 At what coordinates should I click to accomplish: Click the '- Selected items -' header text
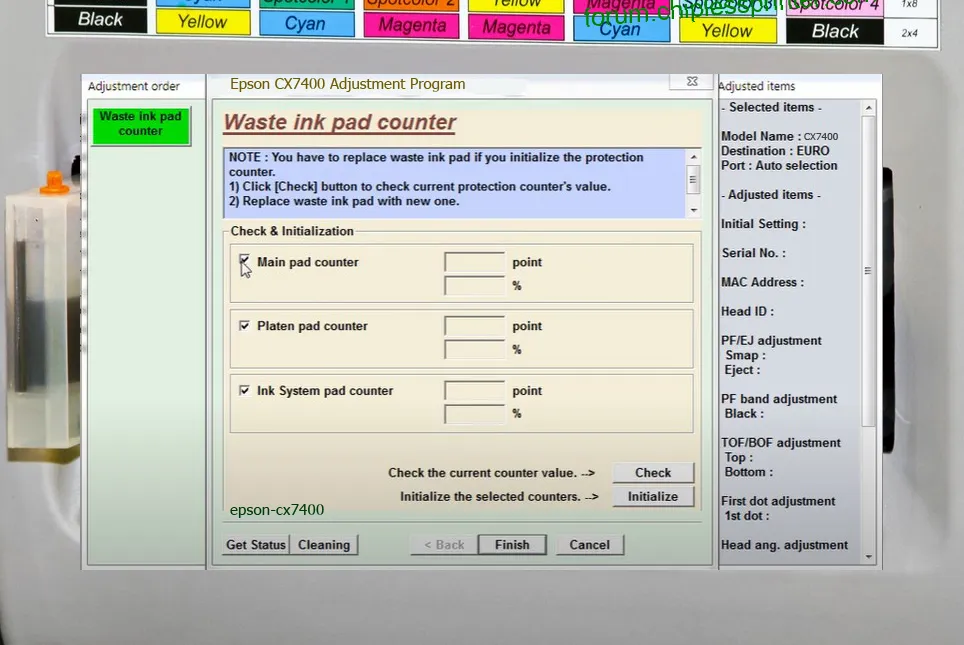tap(772, 107)
